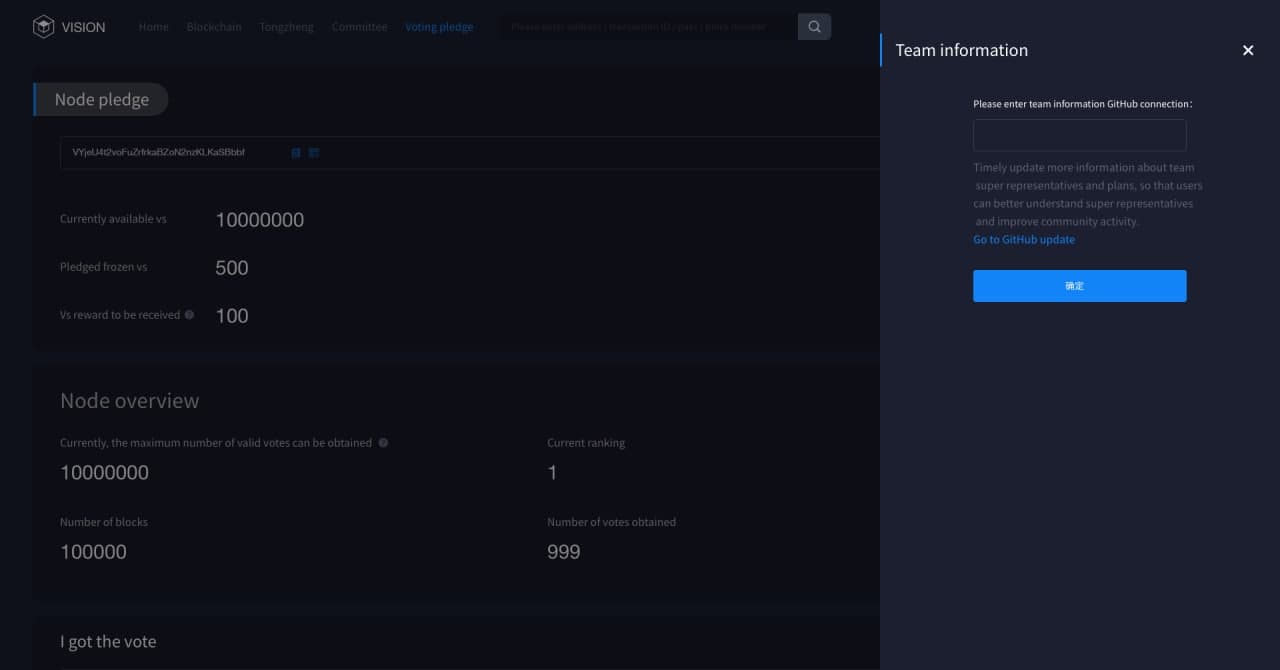Viewport: 1280px width, 670px height.
Task: Click the VISION brand name text
Action: click(x=83, y=27)
